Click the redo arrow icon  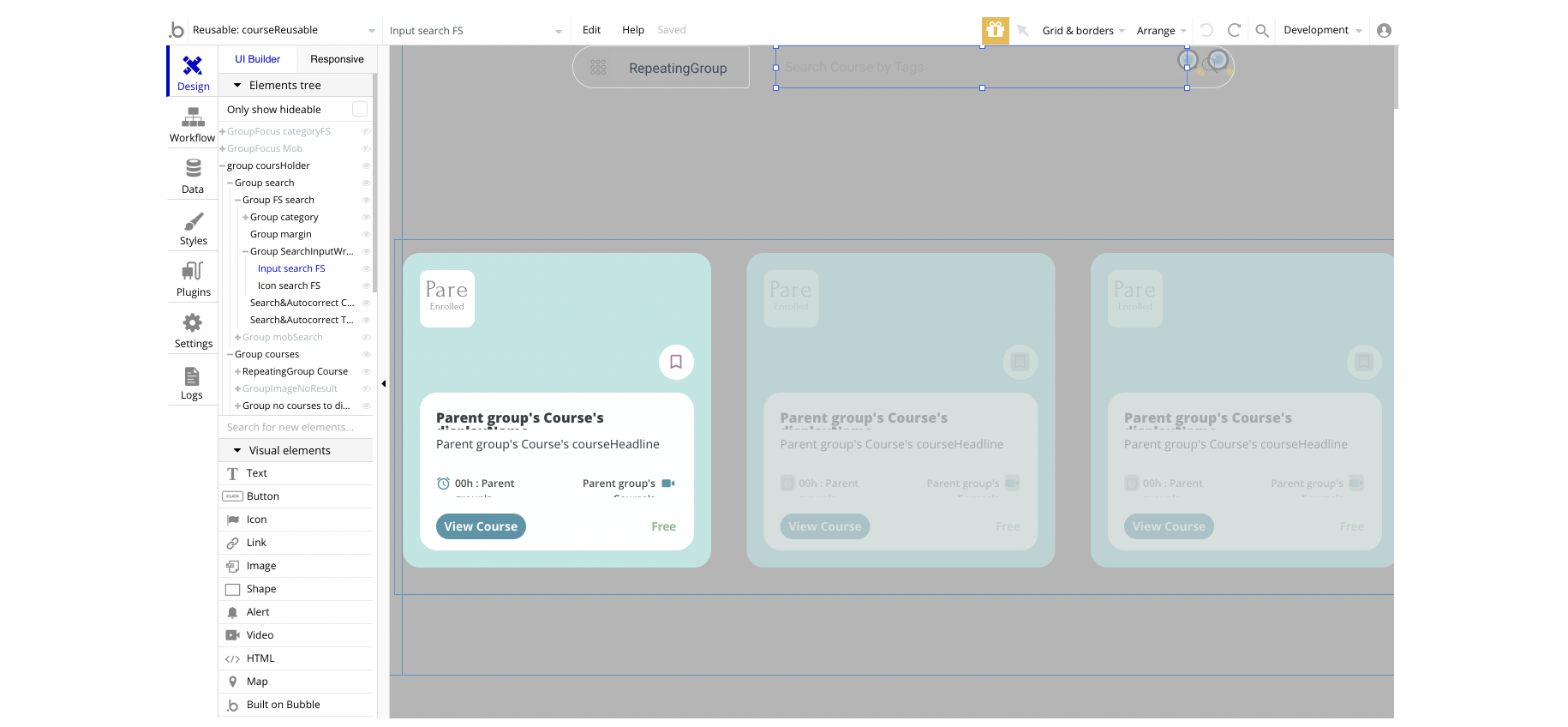(x=1234, y=30)
